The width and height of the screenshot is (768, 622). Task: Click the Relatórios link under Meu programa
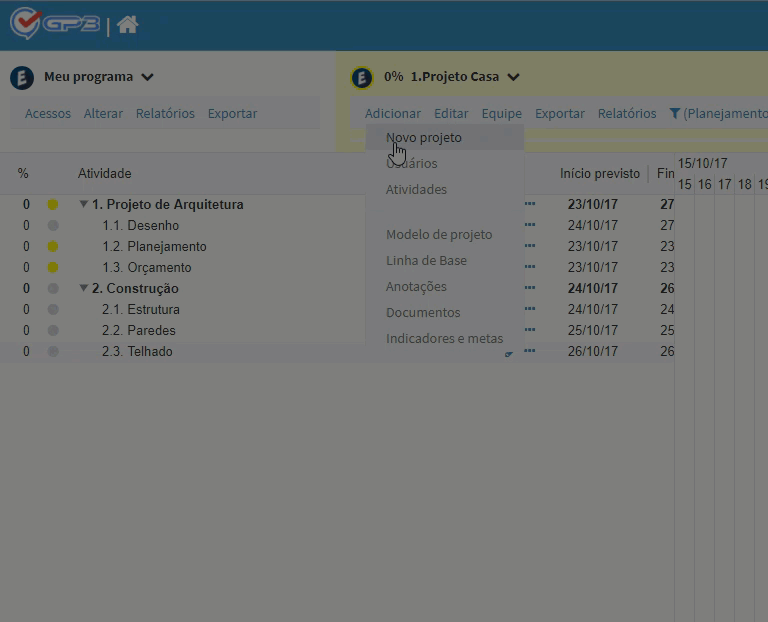165,114
